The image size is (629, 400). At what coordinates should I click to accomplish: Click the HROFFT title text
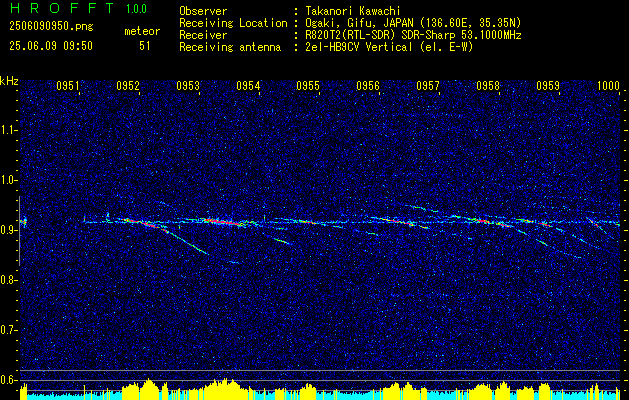62,8
